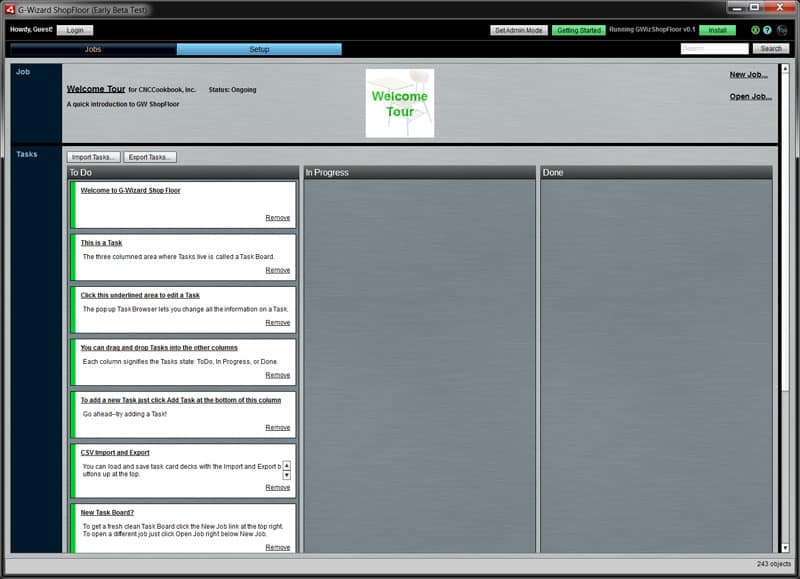
Task: Click the Welcome Tour thumbnail image
Action: click(400, 103)
